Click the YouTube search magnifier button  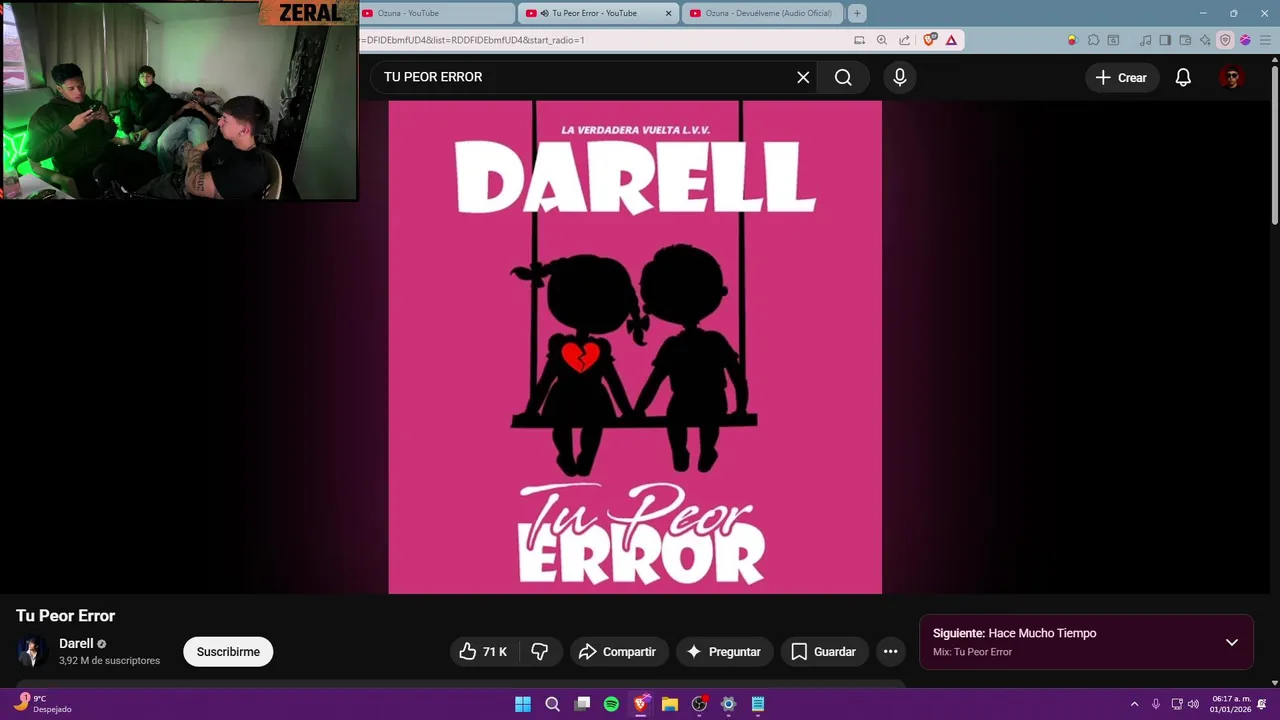click(843, 77)
